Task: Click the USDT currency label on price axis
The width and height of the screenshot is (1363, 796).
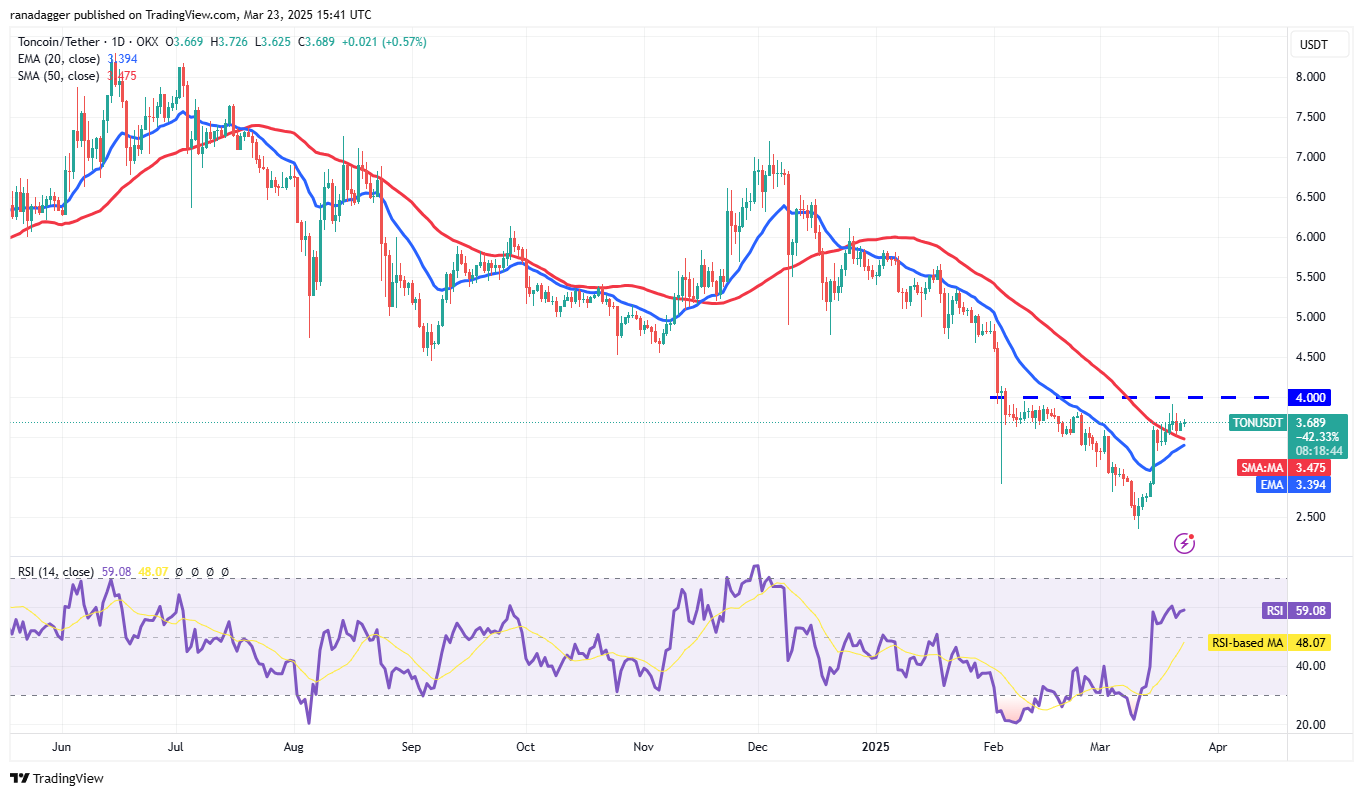Action: tap(1312, 45)
